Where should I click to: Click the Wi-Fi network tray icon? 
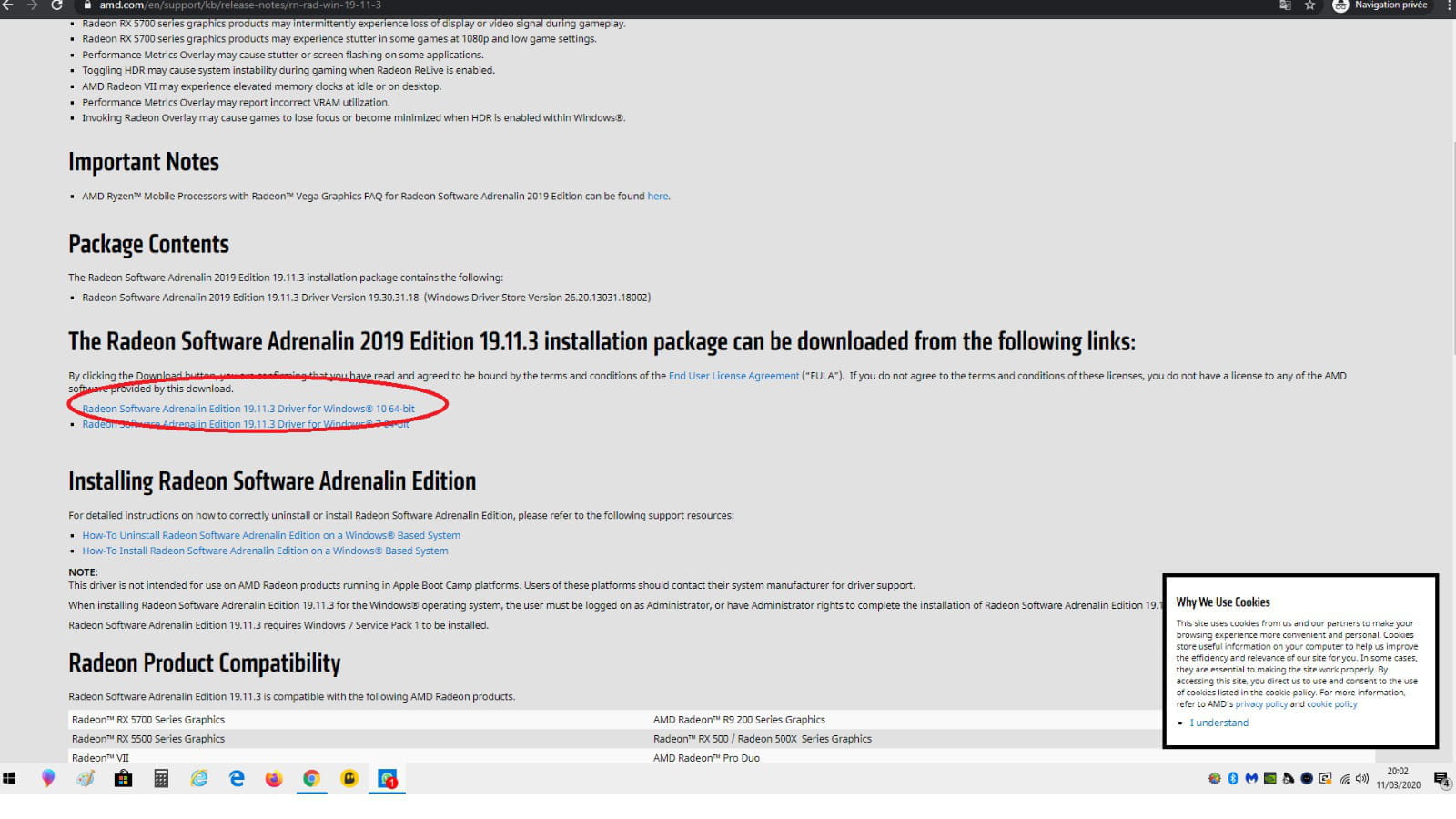pos(1344,779)
